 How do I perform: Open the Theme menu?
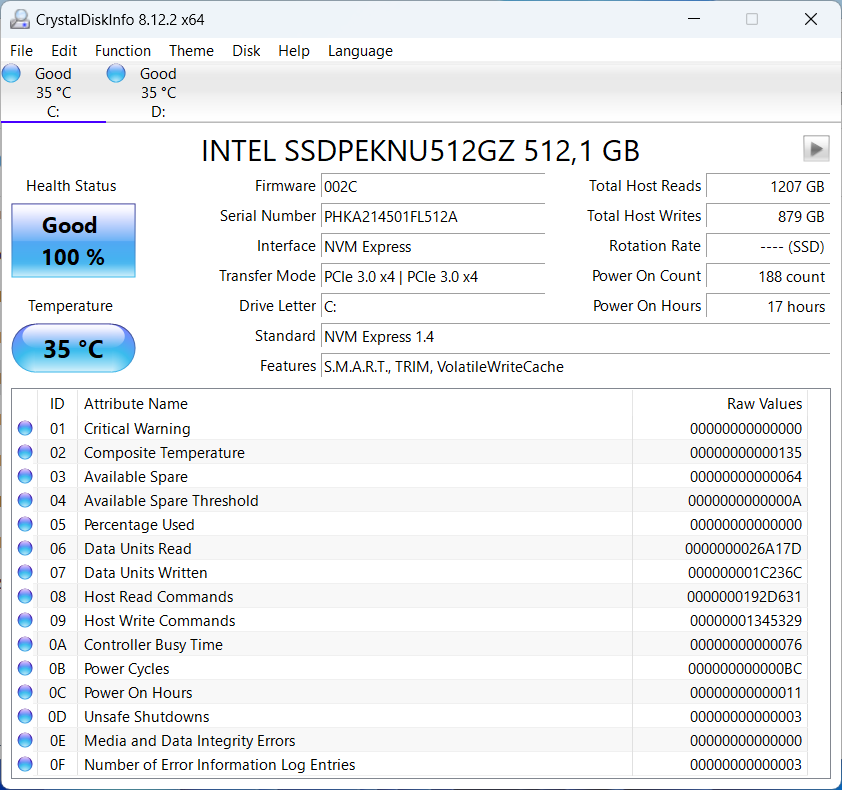(191, 51)
